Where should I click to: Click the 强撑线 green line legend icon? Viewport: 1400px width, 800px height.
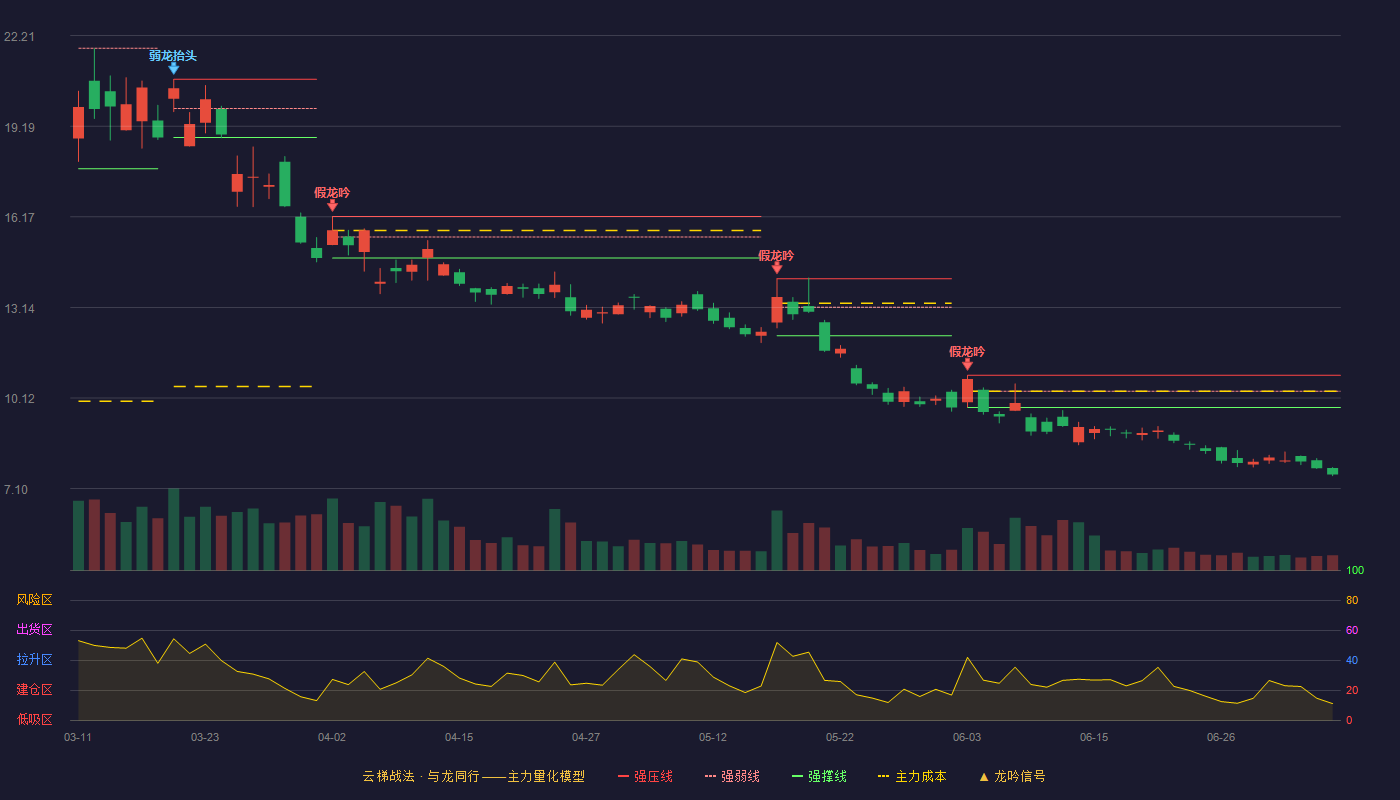click(797, 776)
